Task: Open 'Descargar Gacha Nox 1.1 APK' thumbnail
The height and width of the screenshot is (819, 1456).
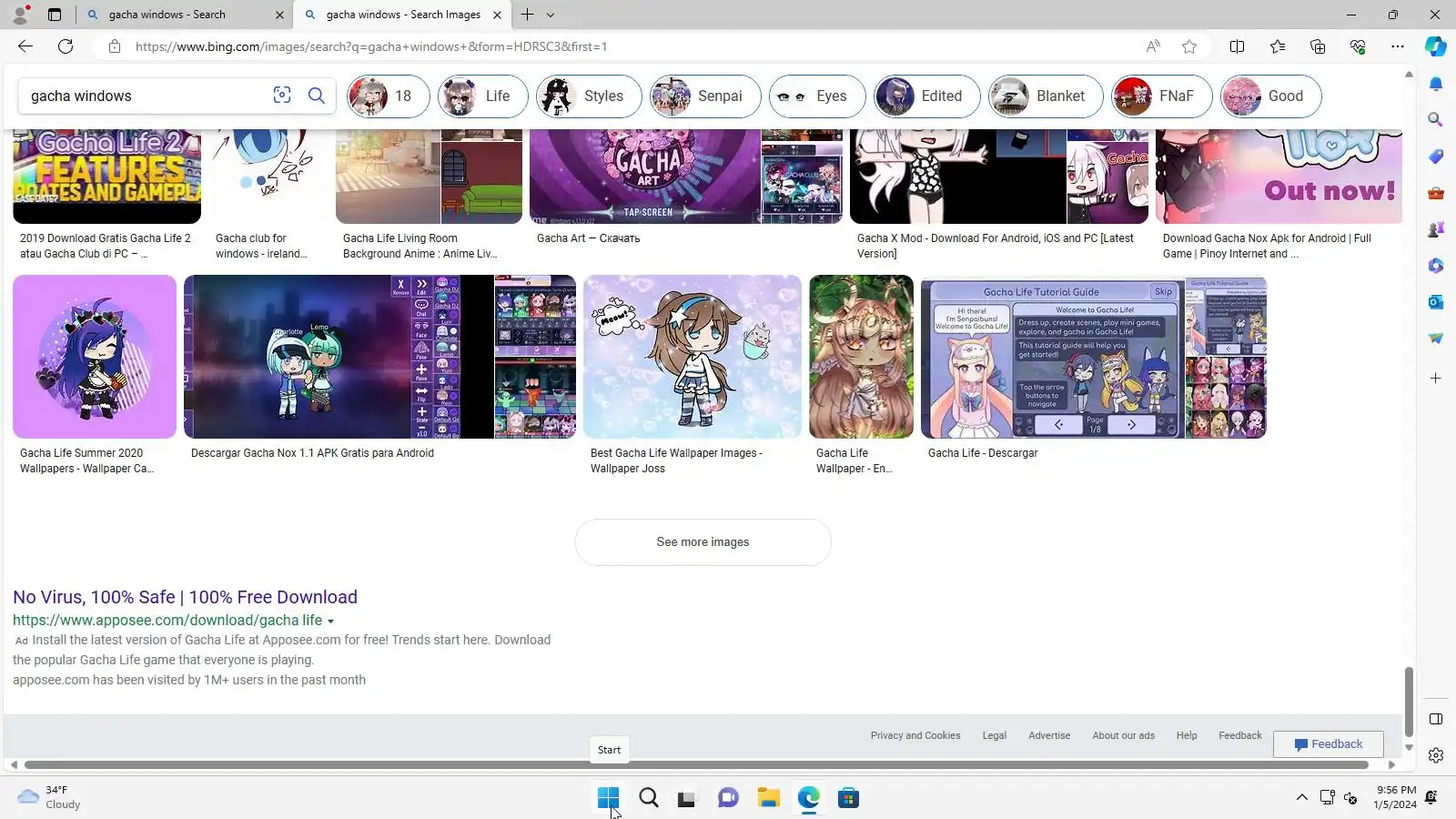Action: point(379,357)
